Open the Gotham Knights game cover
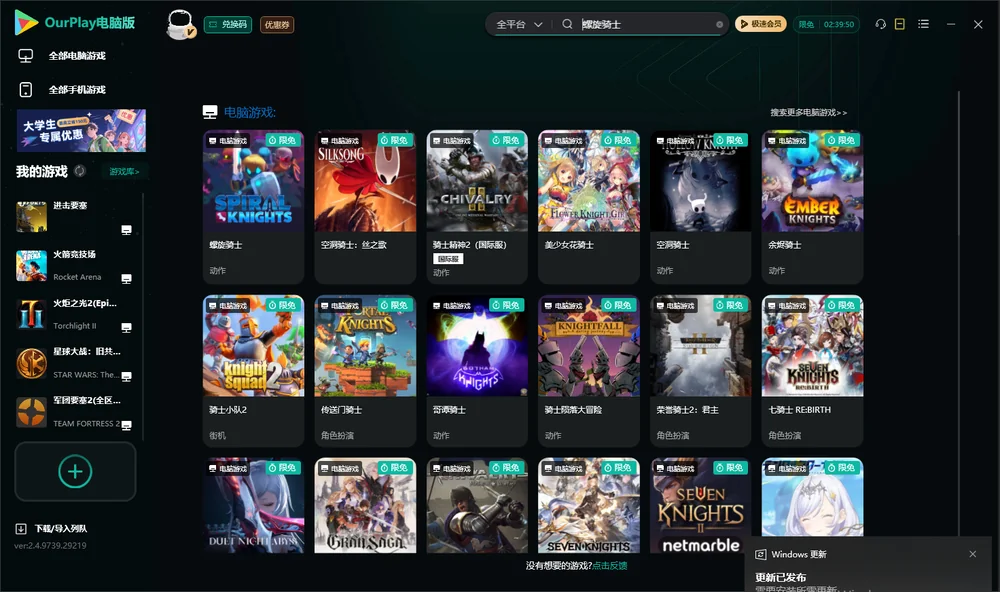Image resolution: width=1000 pixels, height=592 pixels. tap(477, 346)
